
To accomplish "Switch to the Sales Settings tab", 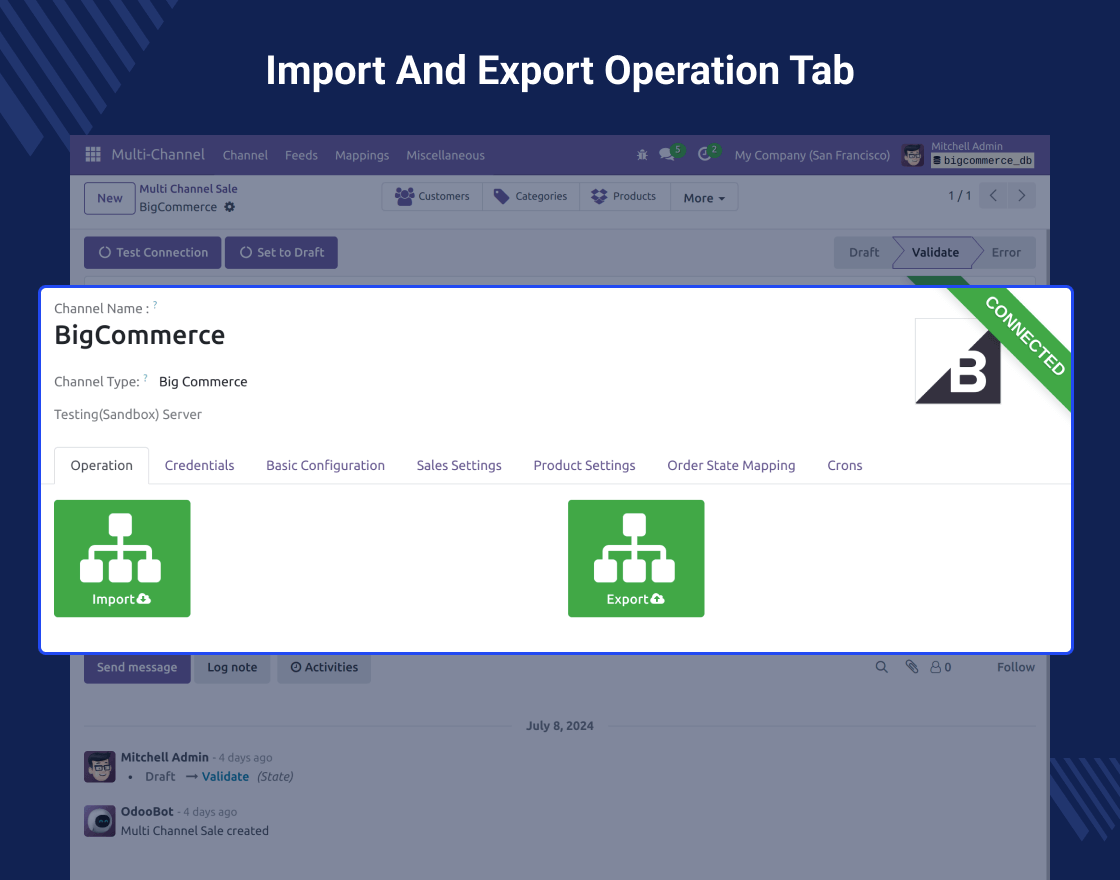I will 459,466.
